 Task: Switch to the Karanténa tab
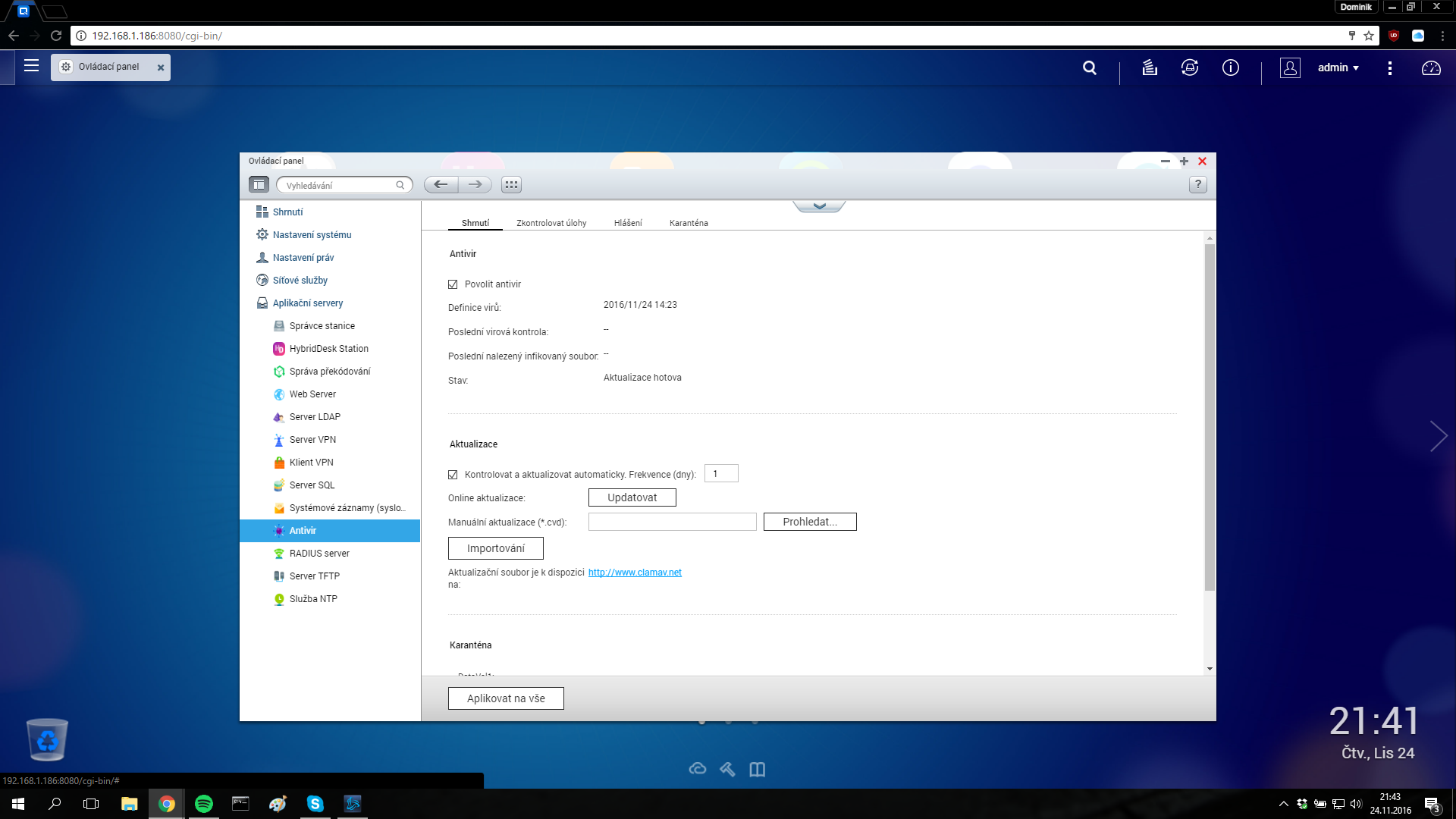point(689,223)
